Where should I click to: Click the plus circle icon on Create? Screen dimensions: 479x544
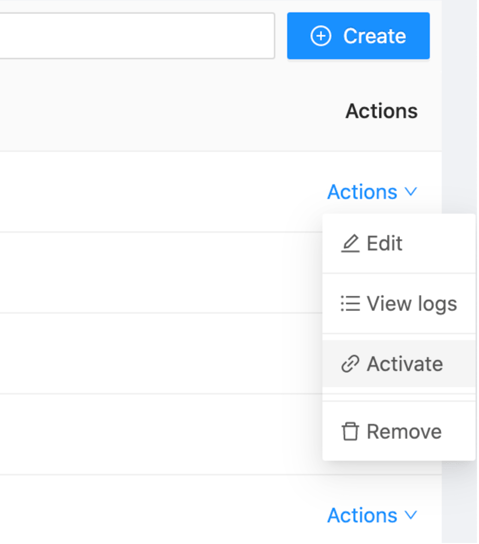(x=321, y=36)
